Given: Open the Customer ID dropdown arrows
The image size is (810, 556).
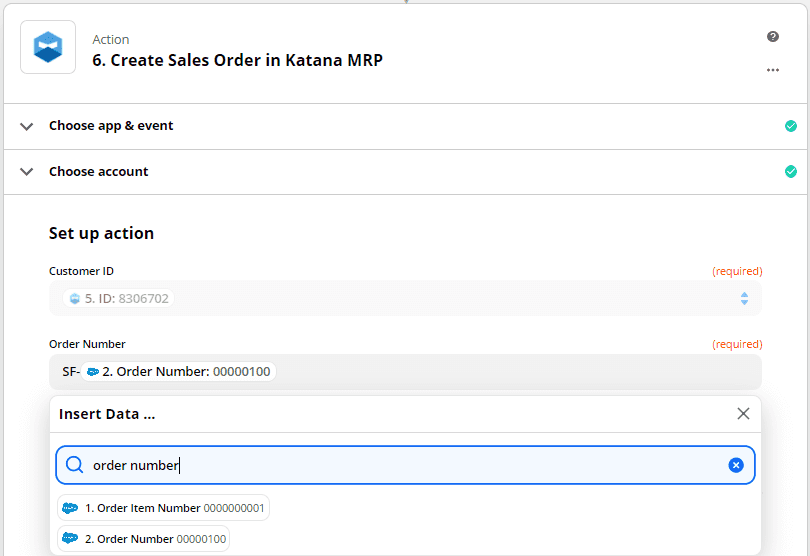Looking at the screenshot, I should (744, 299).
